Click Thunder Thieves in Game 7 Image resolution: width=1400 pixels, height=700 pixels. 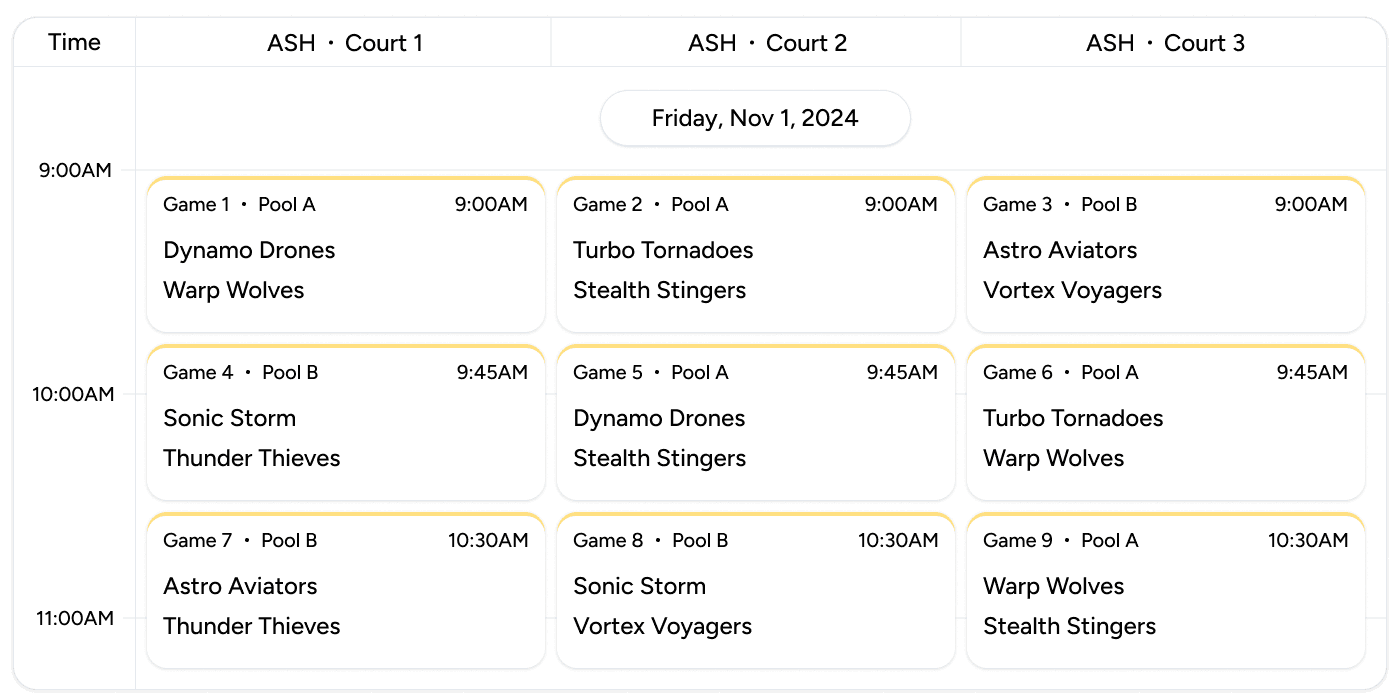[x=252, y=626]
